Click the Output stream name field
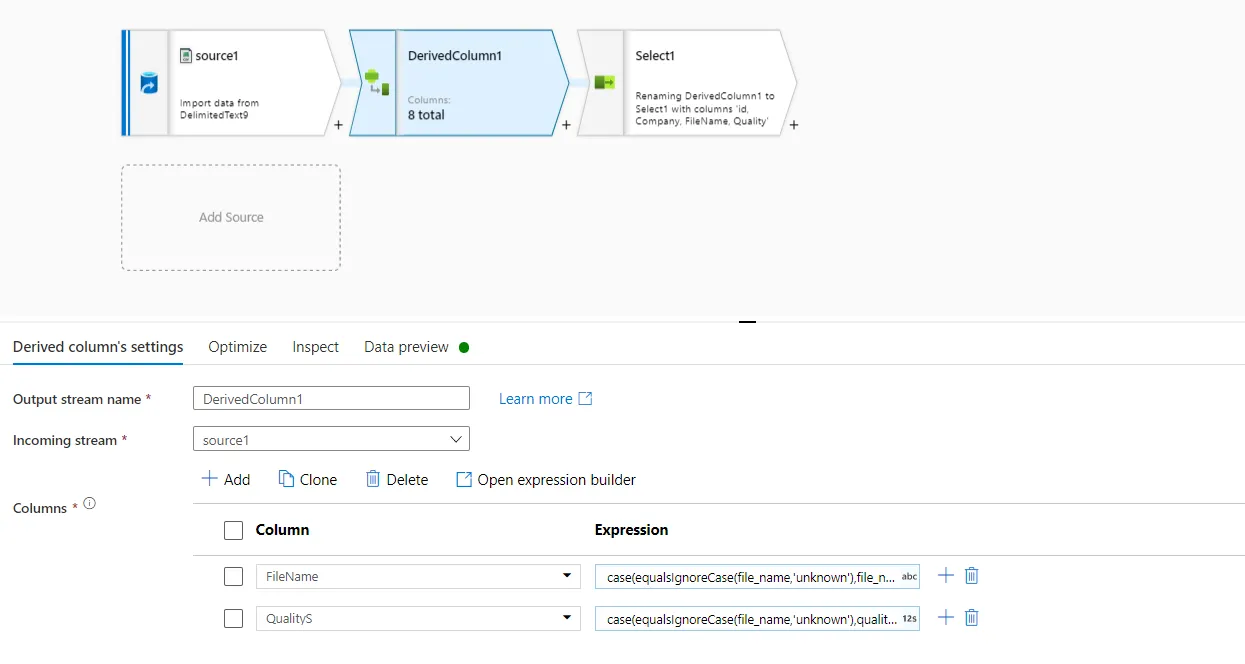The height and width of the screenshot is (664, 1245). coord(331,399)
